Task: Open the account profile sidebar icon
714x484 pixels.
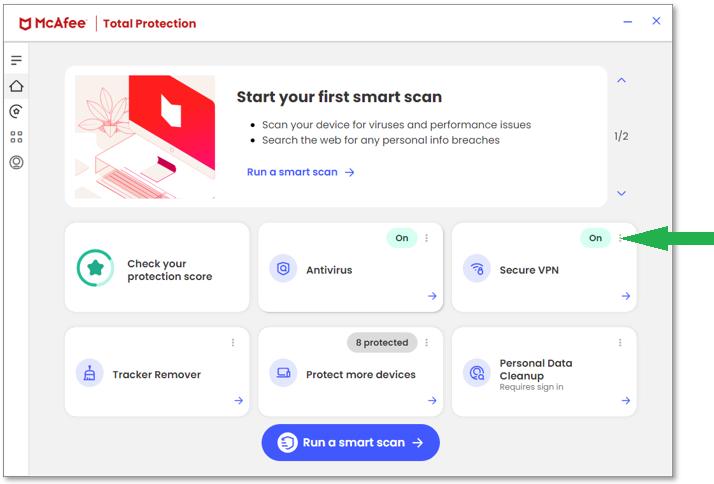Action: [x=16, y=162]
